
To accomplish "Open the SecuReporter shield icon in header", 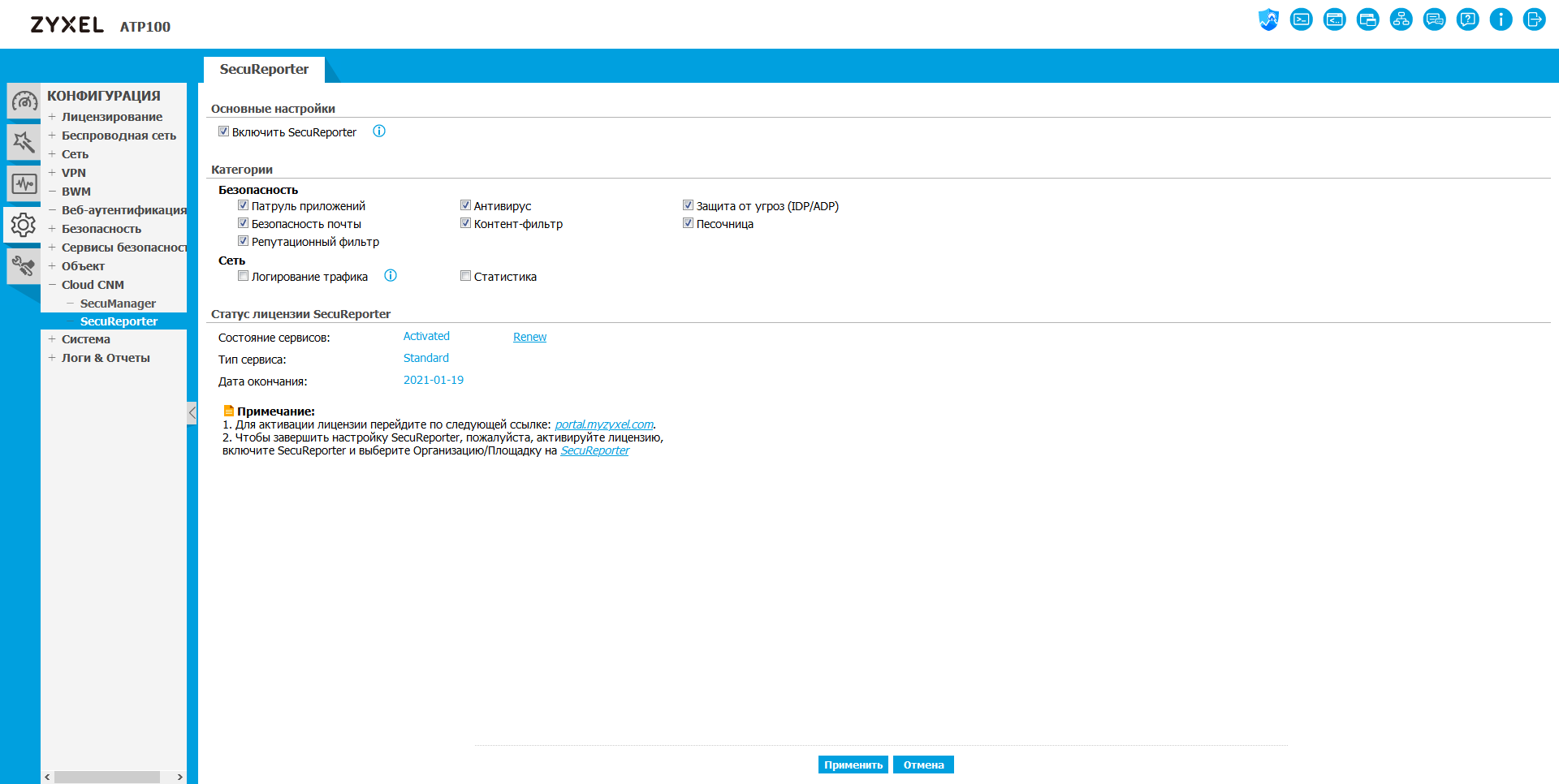I will (1268, 19).
